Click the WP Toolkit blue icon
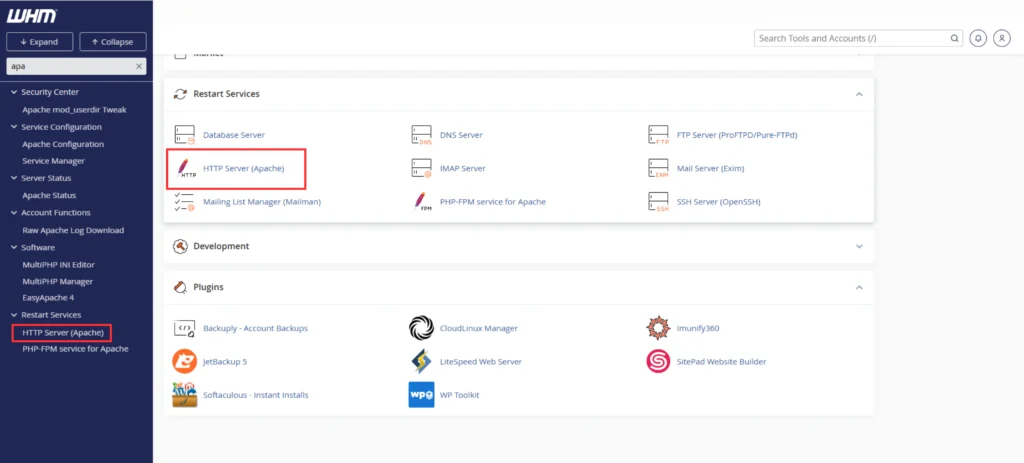Viewport: 1024px width, 463px height. [x=422, y=394]
